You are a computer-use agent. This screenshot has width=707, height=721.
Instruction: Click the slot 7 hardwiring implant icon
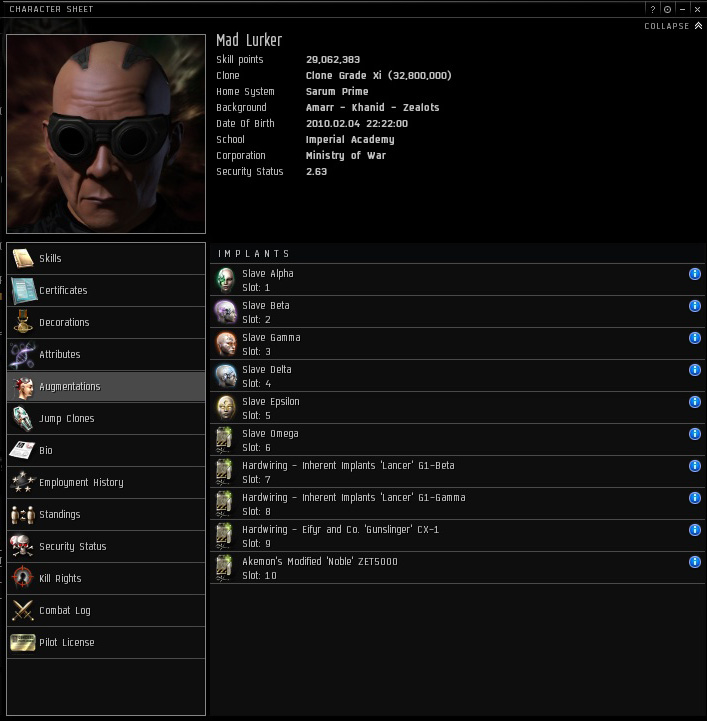click(225, 472)
